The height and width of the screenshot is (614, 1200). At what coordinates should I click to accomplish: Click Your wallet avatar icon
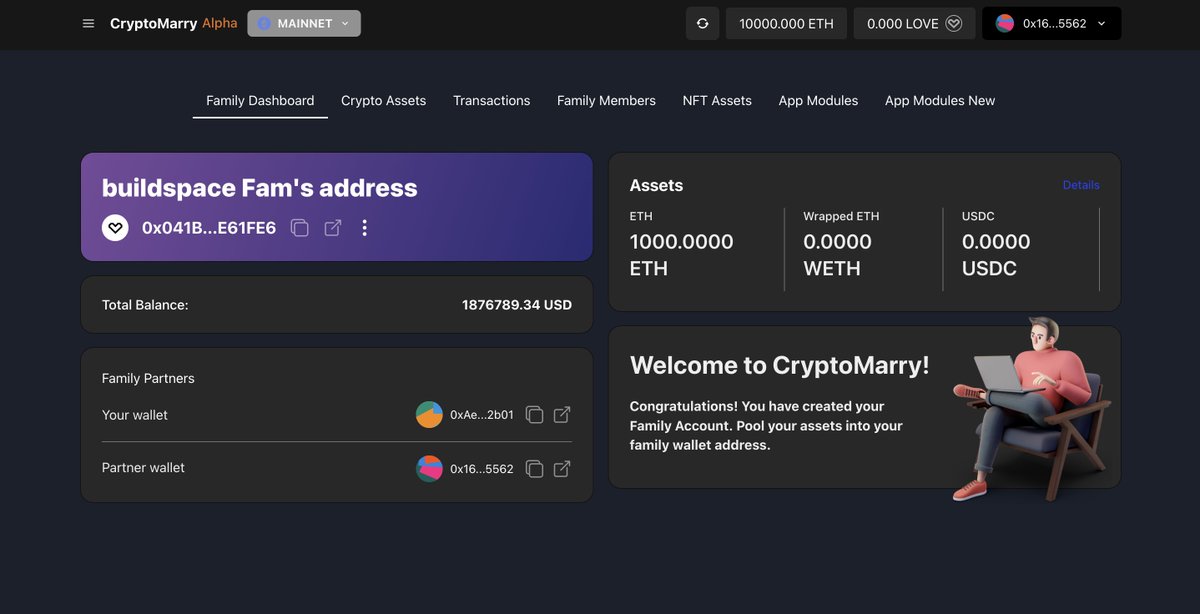[429, 414]
